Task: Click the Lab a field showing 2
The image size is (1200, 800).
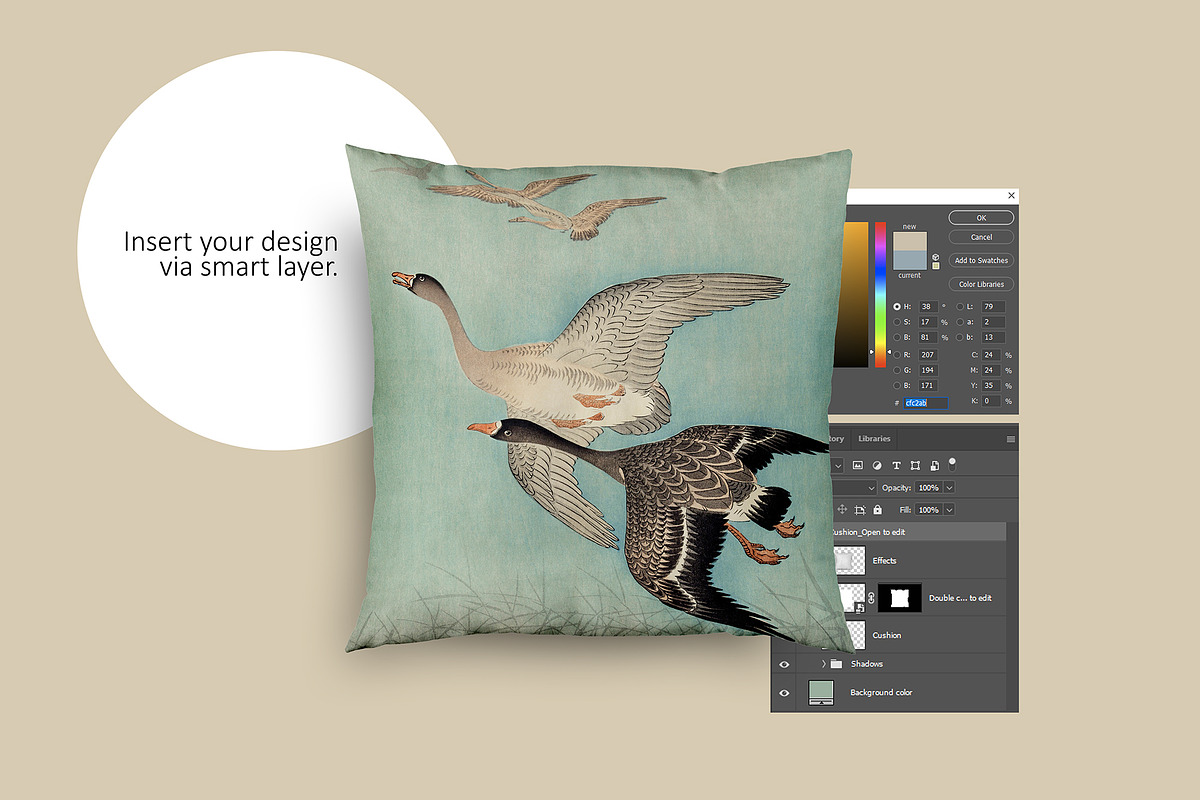Action: [x=993, y=322]
